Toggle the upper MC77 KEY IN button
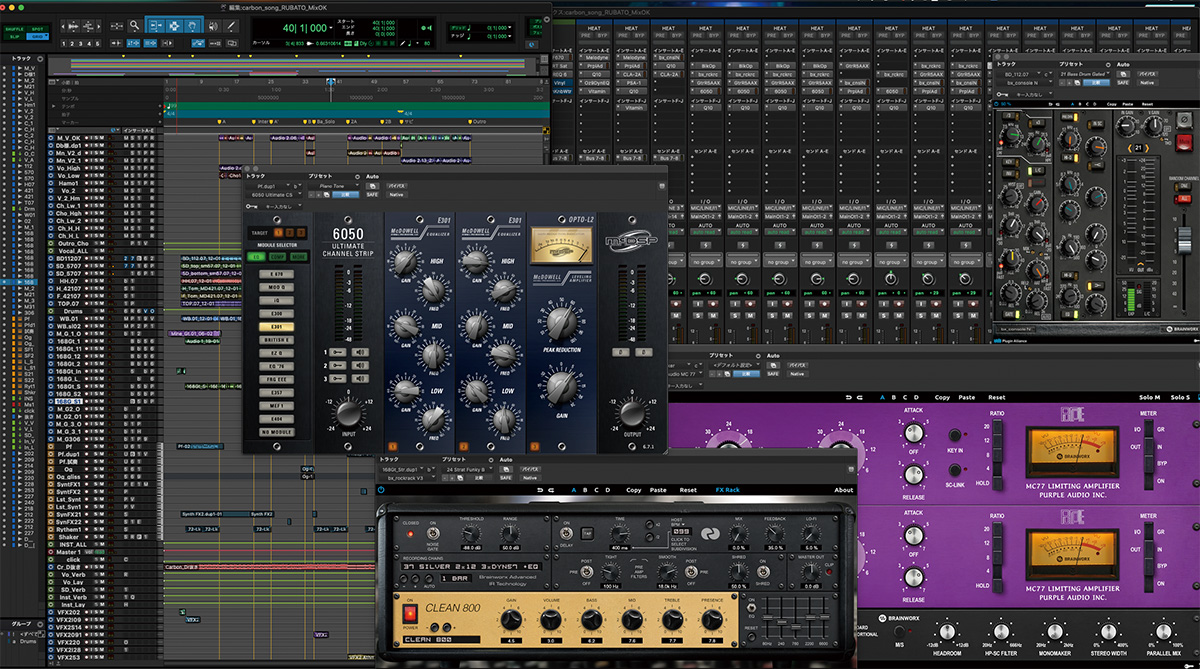 [955, 436]
